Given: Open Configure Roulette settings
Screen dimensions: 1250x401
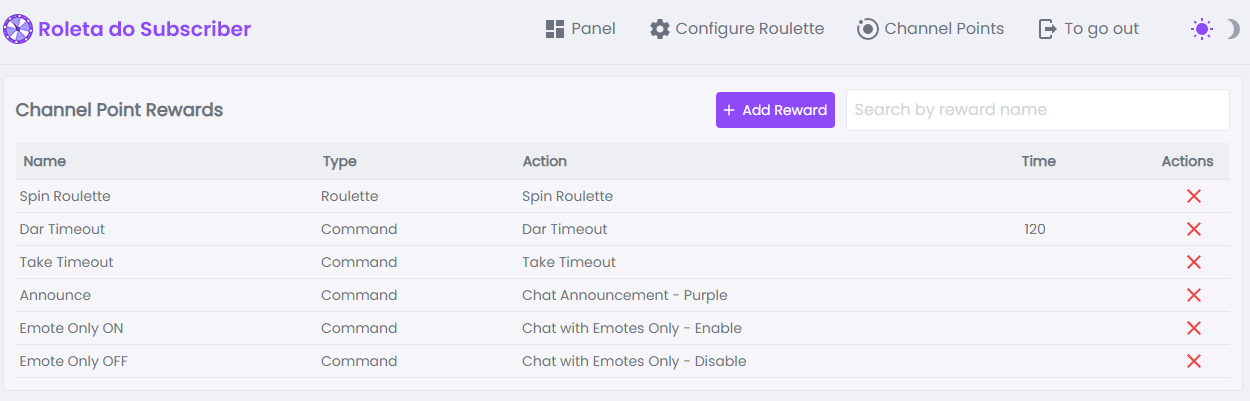Looking at the screenshot, I should tap(737, 29).
